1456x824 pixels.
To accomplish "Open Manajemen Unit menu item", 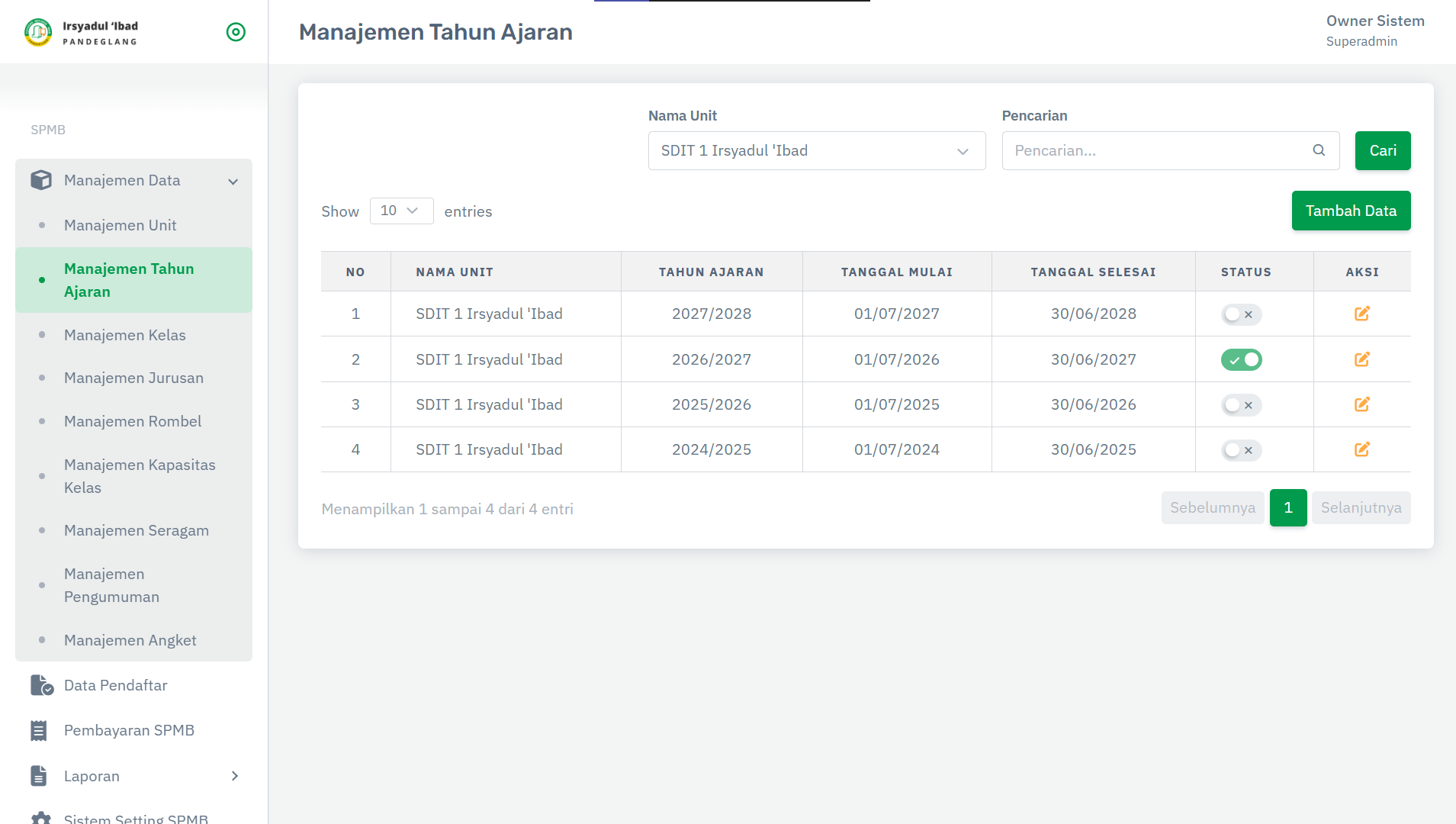I will coord(133,225).
